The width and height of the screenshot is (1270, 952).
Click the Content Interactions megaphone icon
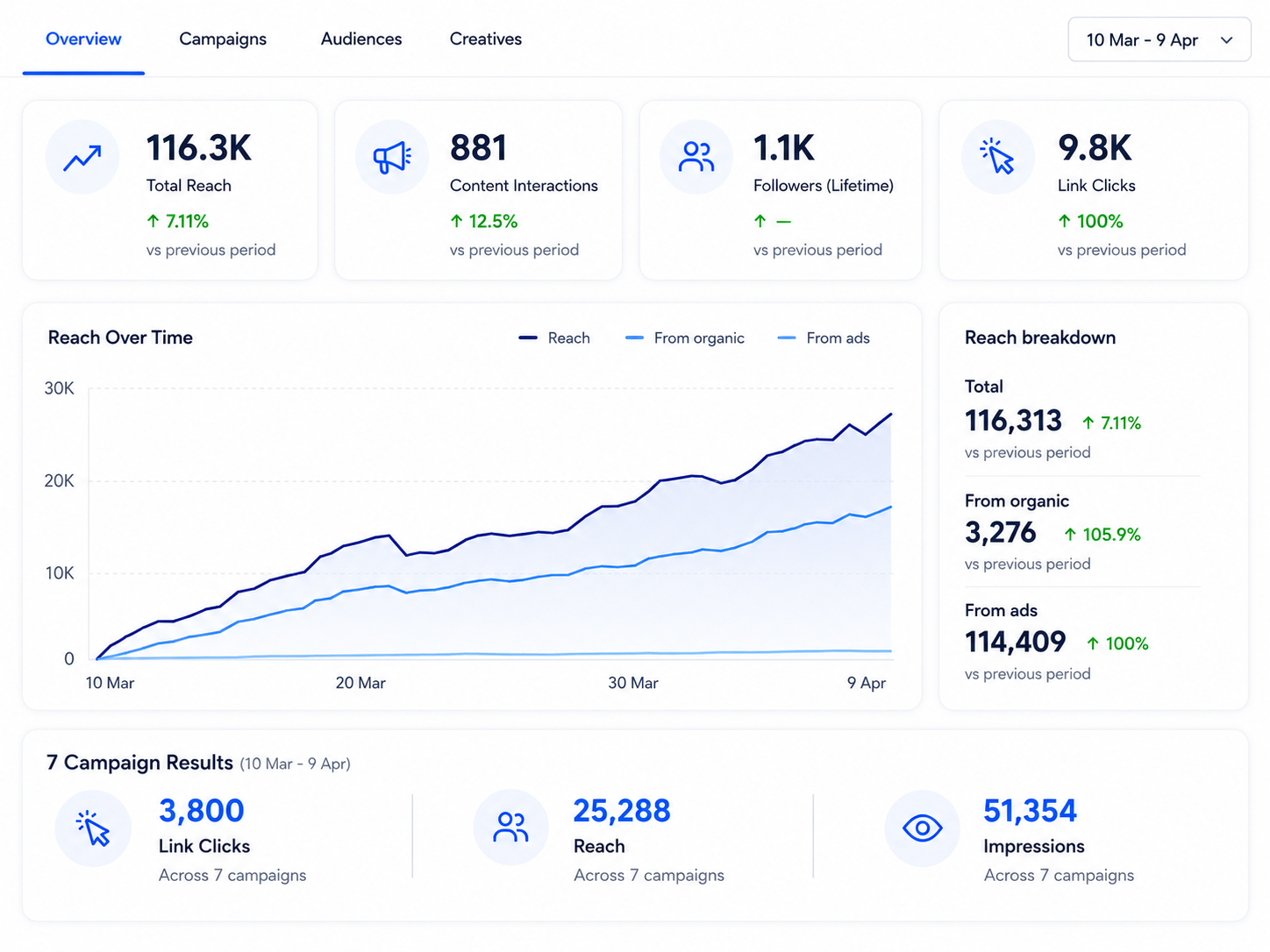pyautogui.click(x=392, y=158)
